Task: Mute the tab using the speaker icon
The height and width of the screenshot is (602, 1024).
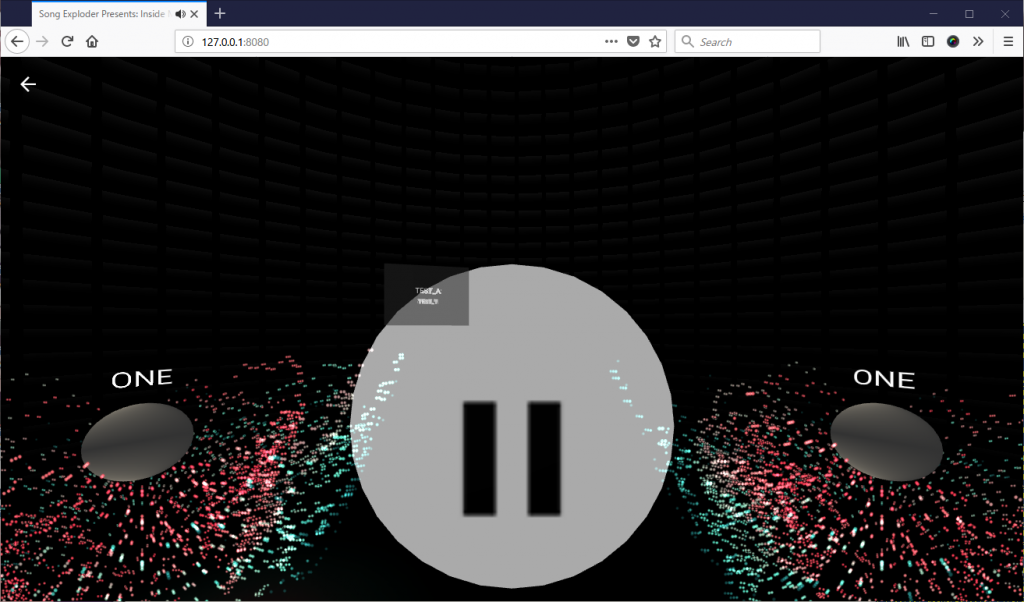Action: 180,14
